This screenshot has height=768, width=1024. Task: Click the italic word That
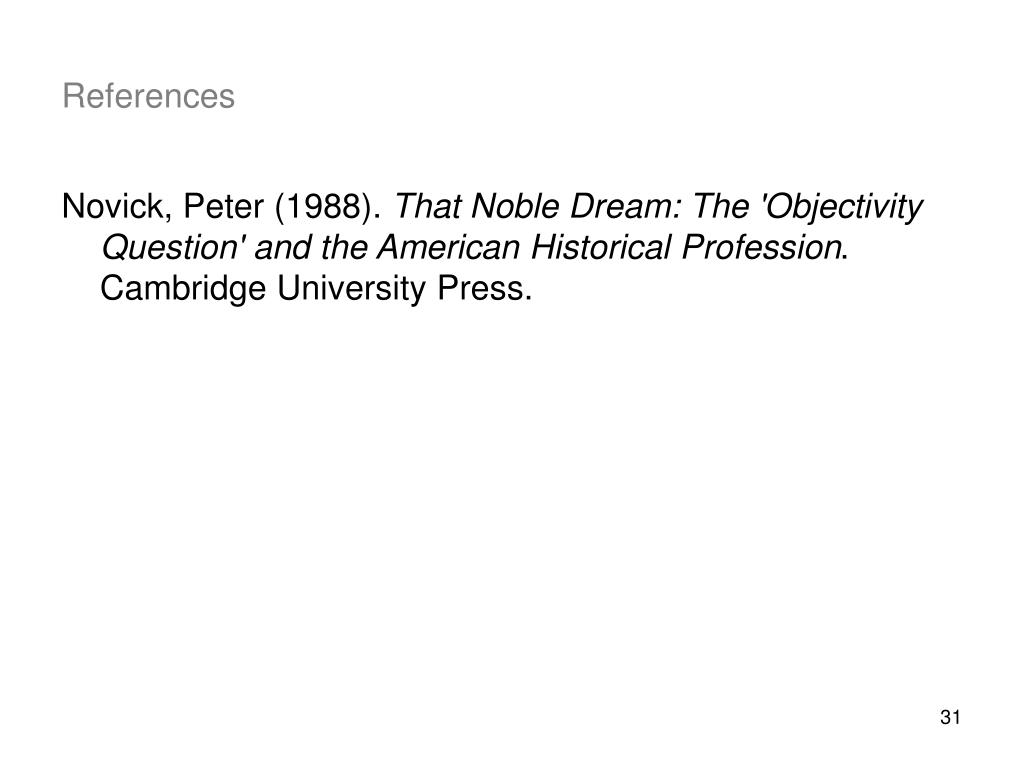click(x=426, y=206)
